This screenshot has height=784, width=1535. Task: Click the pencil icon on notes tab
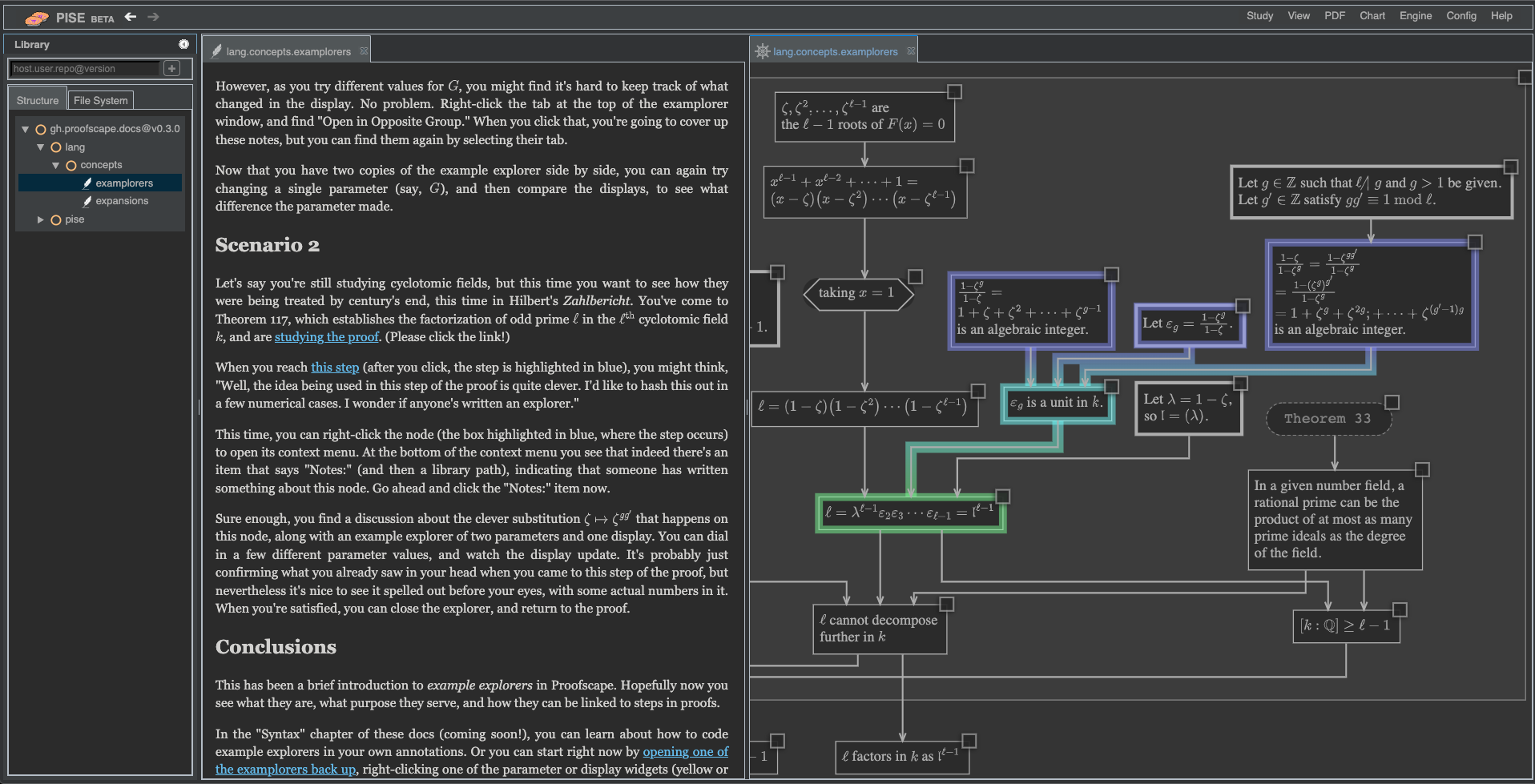(216, 51)
